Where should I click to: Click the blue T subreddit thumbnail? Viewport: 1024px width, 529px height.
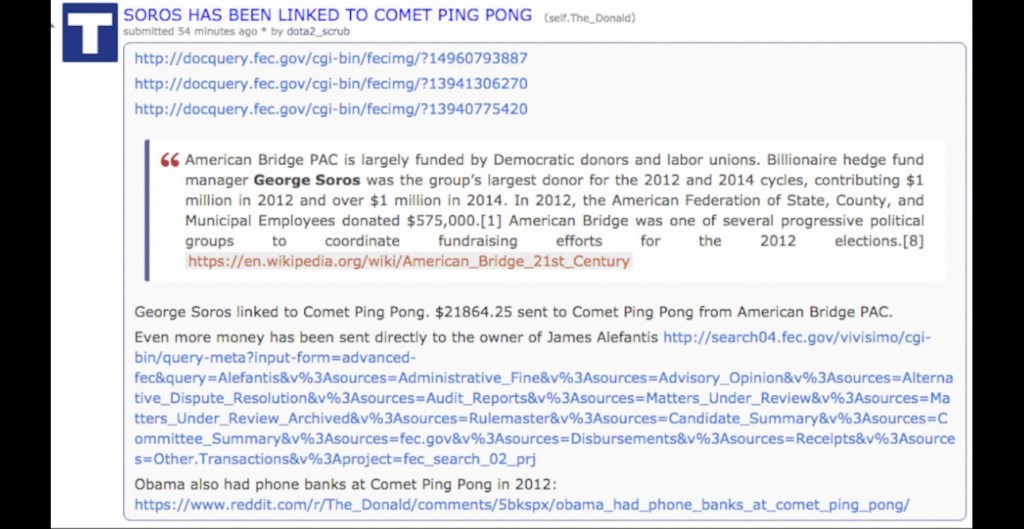(x=90, y=33)
